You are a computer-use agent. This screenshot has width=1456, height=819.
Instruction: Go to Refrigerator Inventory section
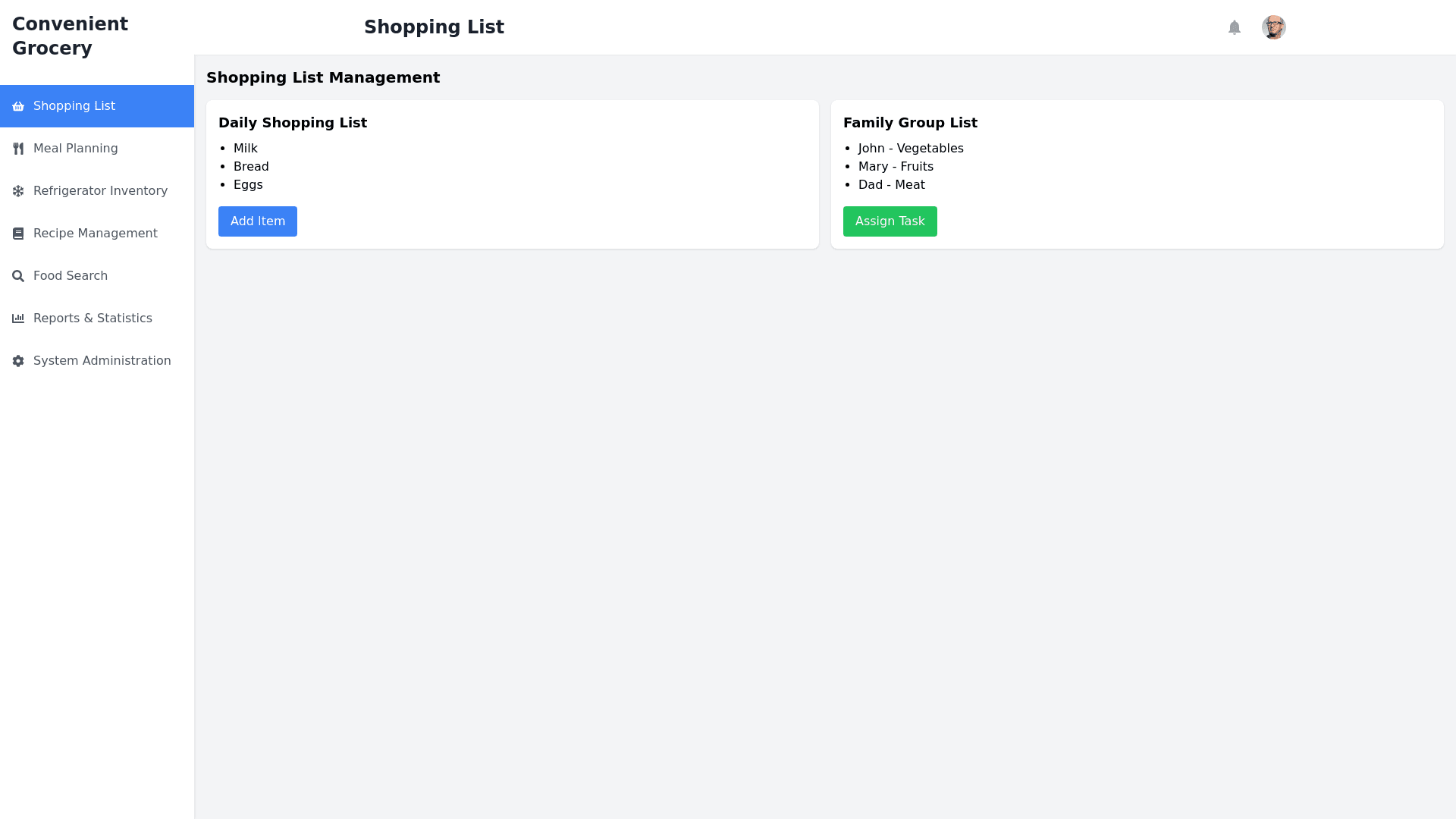100,191
